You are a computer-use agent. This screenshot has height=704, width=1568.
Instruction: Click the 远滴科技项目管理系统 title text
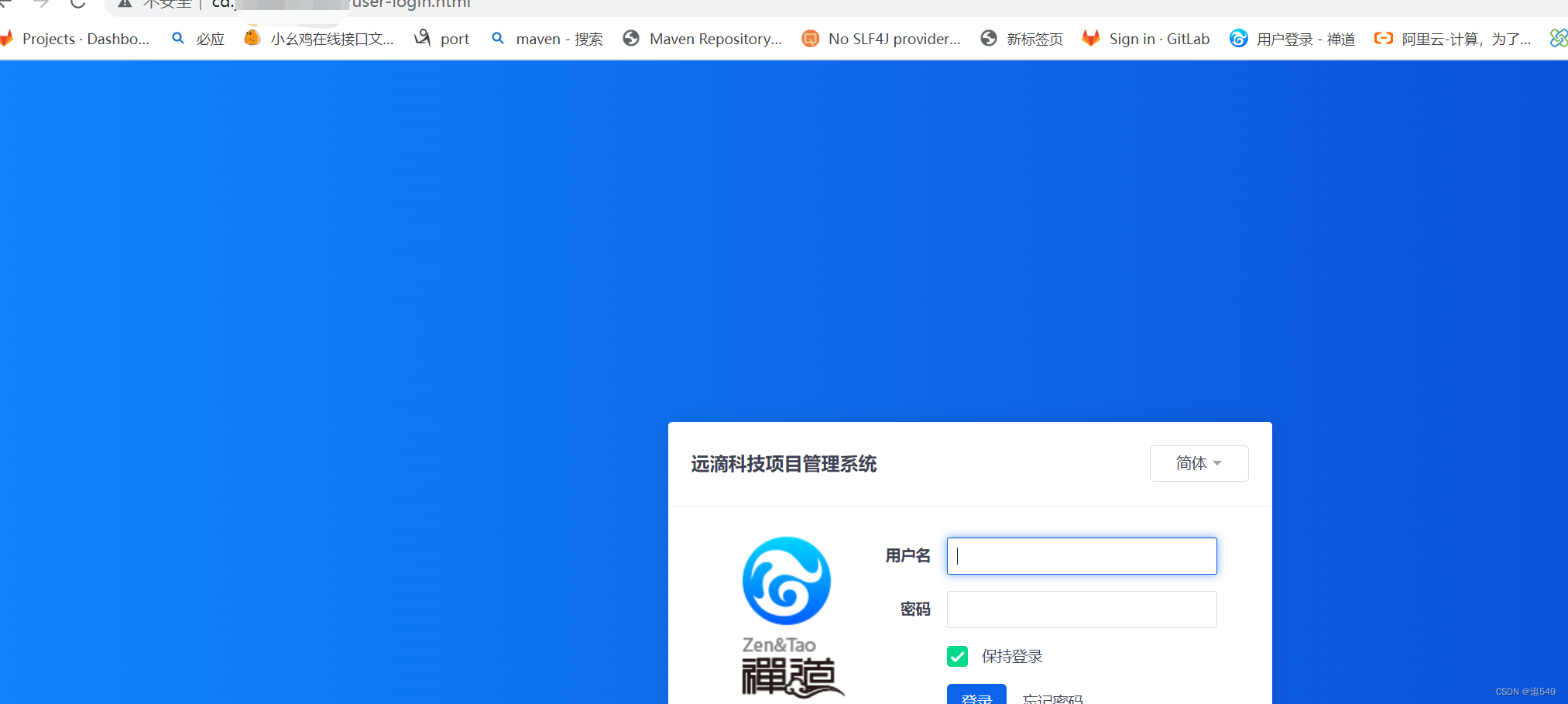pos(784,464)
